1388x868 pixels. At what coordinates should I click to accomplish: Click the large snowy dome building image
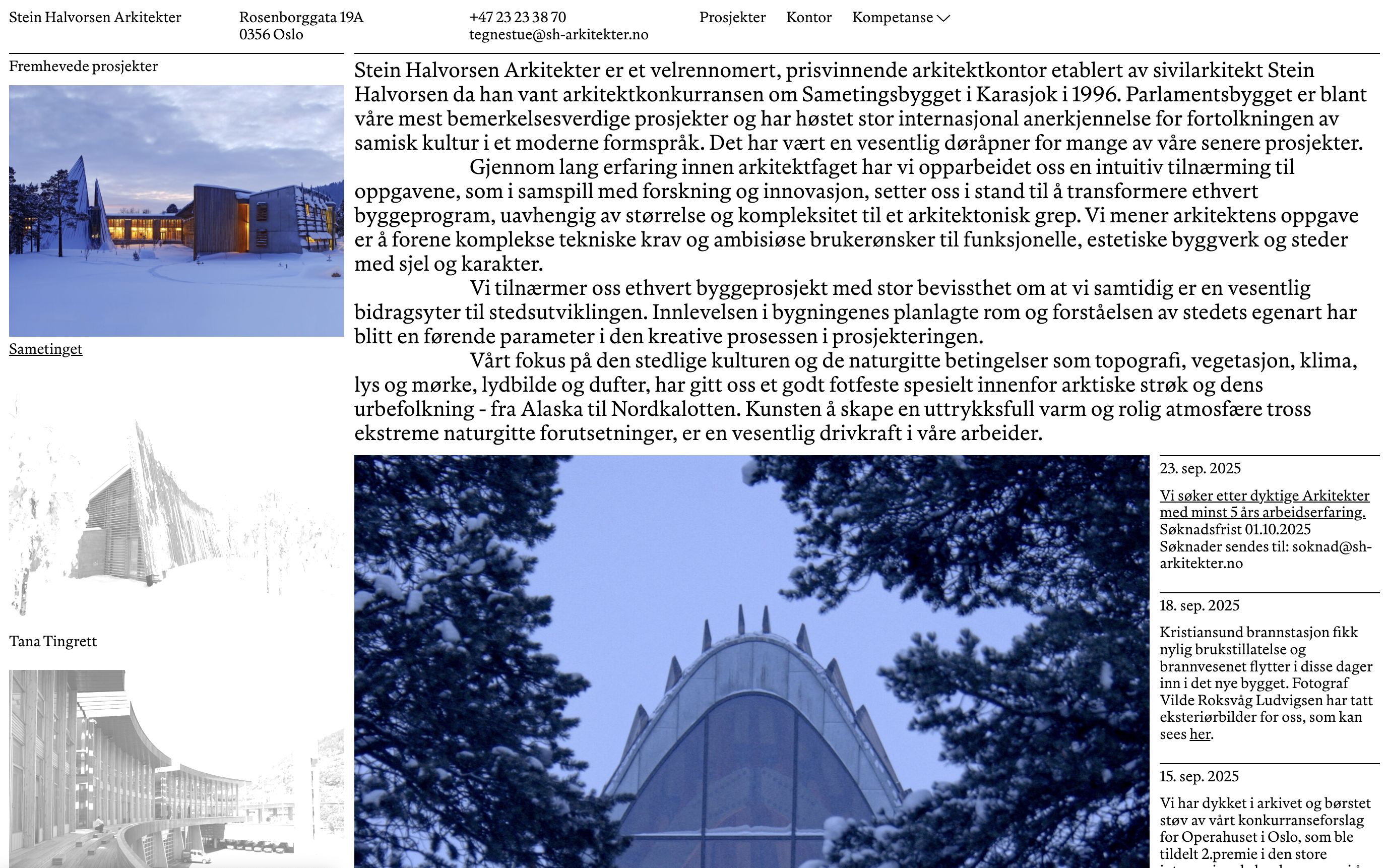point(751,660)
